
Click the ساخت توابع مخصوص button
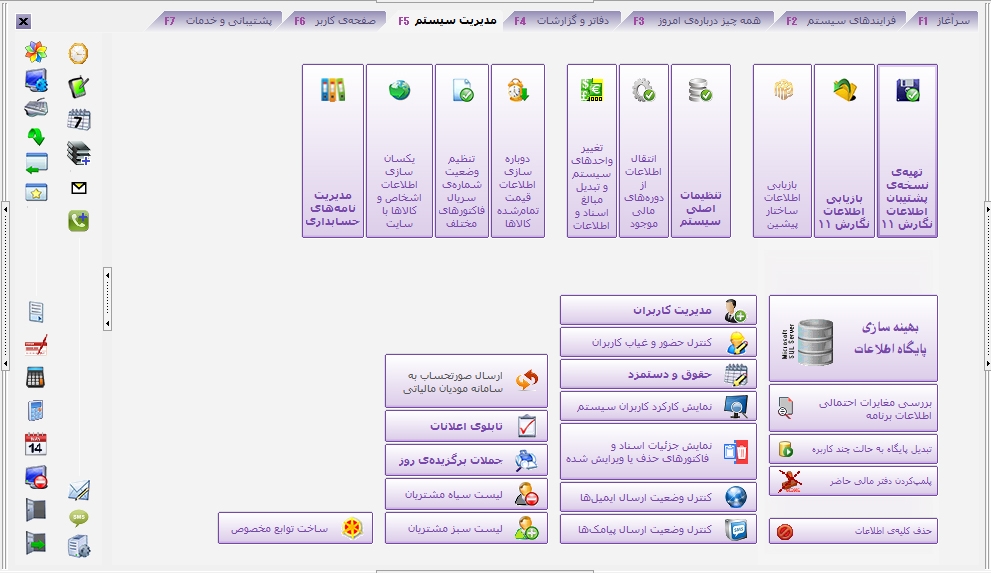tap(295, 528)
